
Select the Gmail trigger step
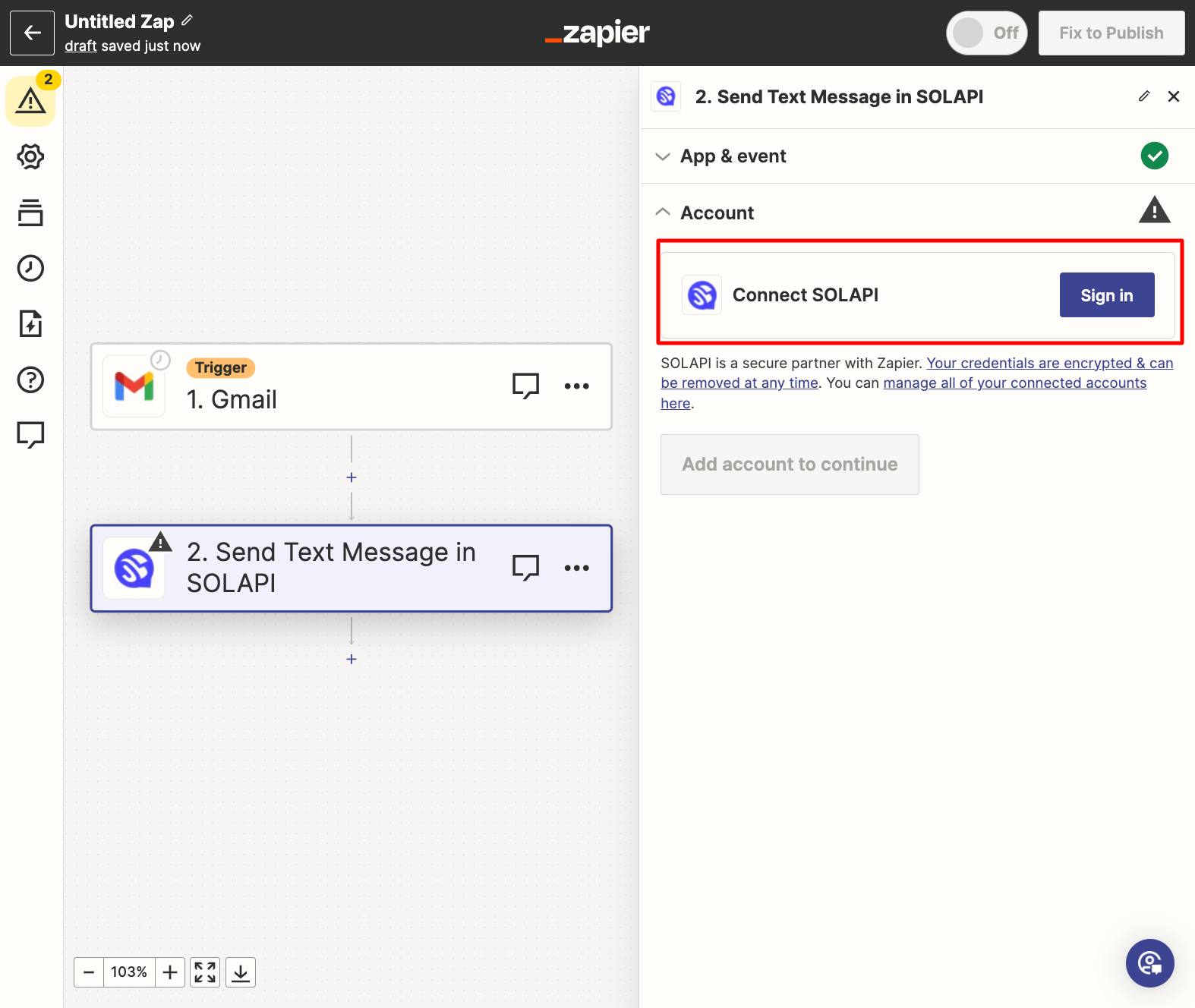point(351,386)
